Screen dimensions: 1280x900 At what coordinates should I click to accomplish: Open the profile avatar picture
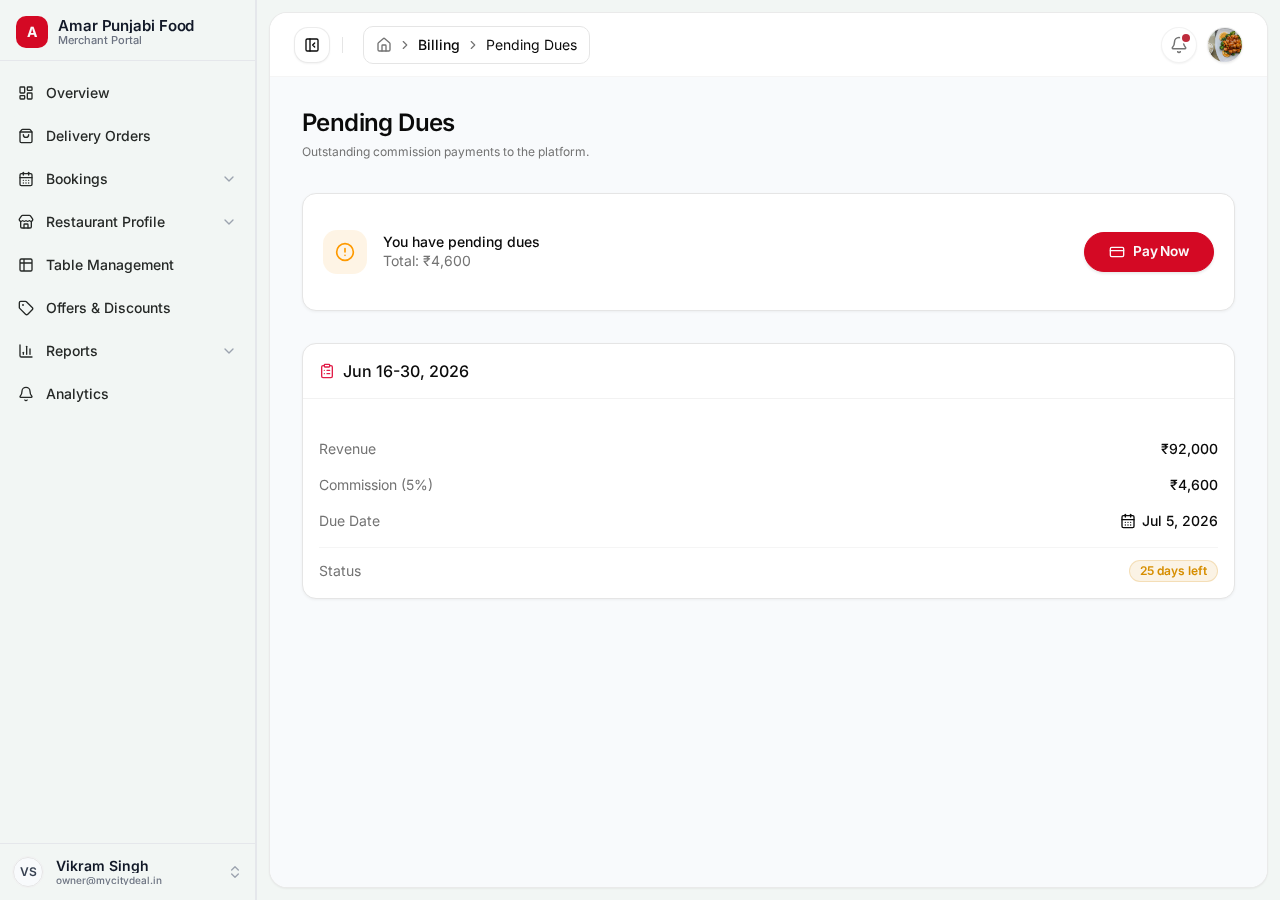click(1225, 45)
